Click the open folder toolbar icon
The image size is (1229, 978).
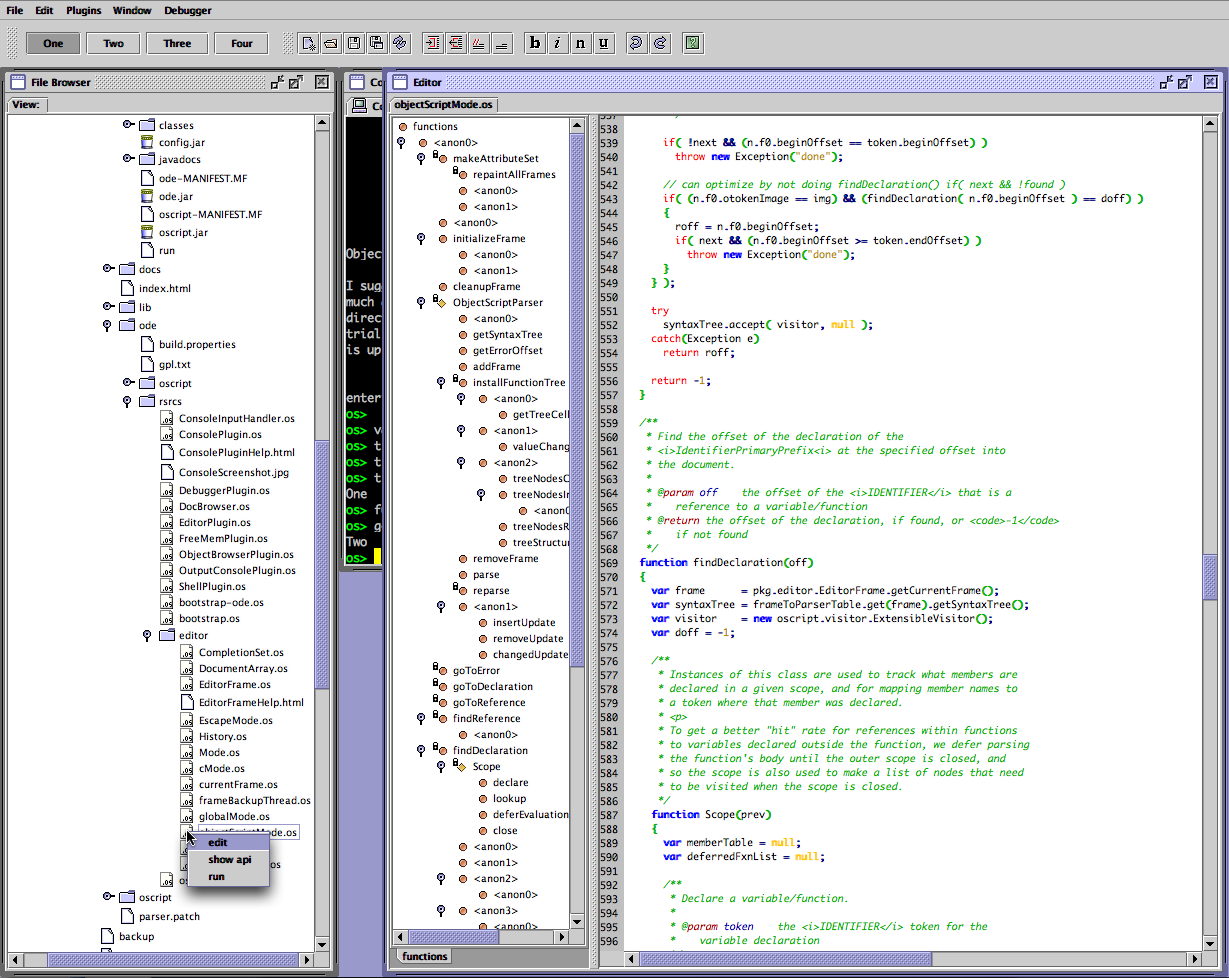click(x=331, y=43)
